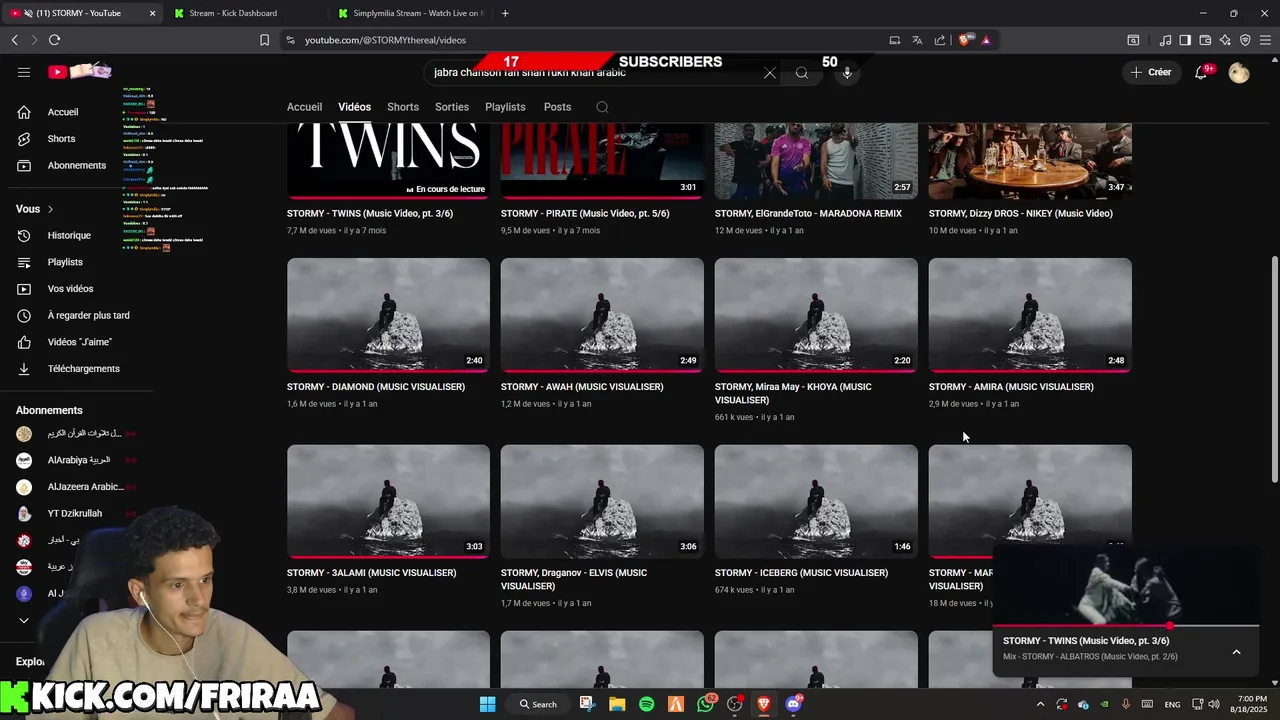Screen dimensions: 1280x720
Task: Open Brave Rewards triangle icon
Action: coord(986,40)
